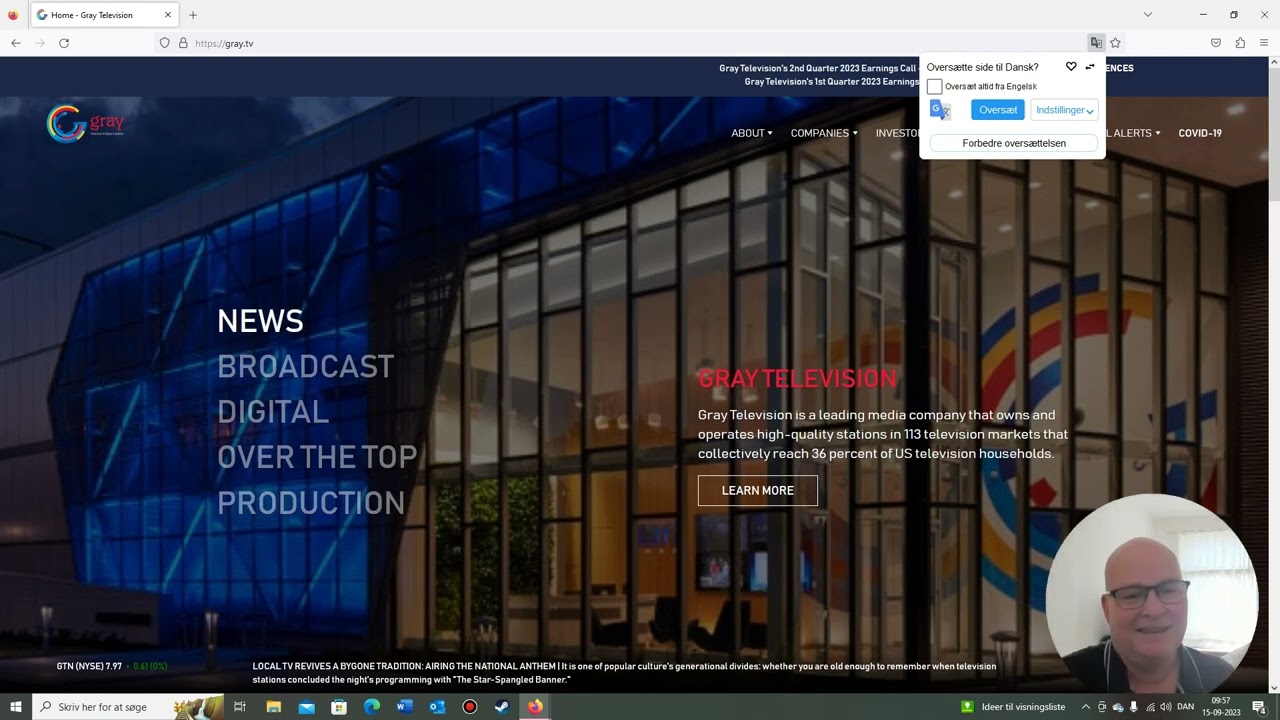Open the notification center icon
Viewport: 1280px width, 720px height.
[1259, 707]
